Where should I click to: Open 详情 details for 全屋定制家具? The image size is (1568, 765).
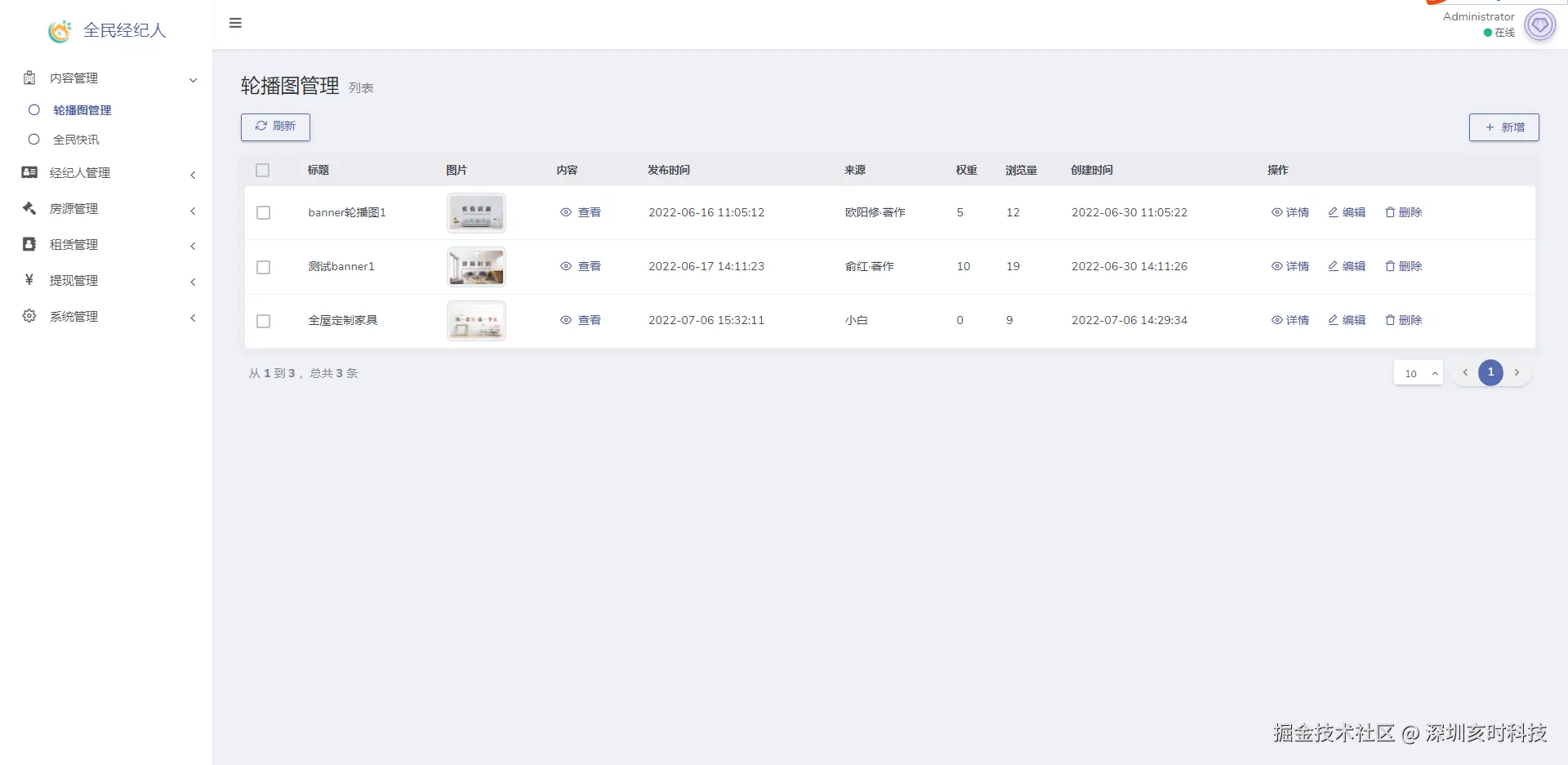1290,320
